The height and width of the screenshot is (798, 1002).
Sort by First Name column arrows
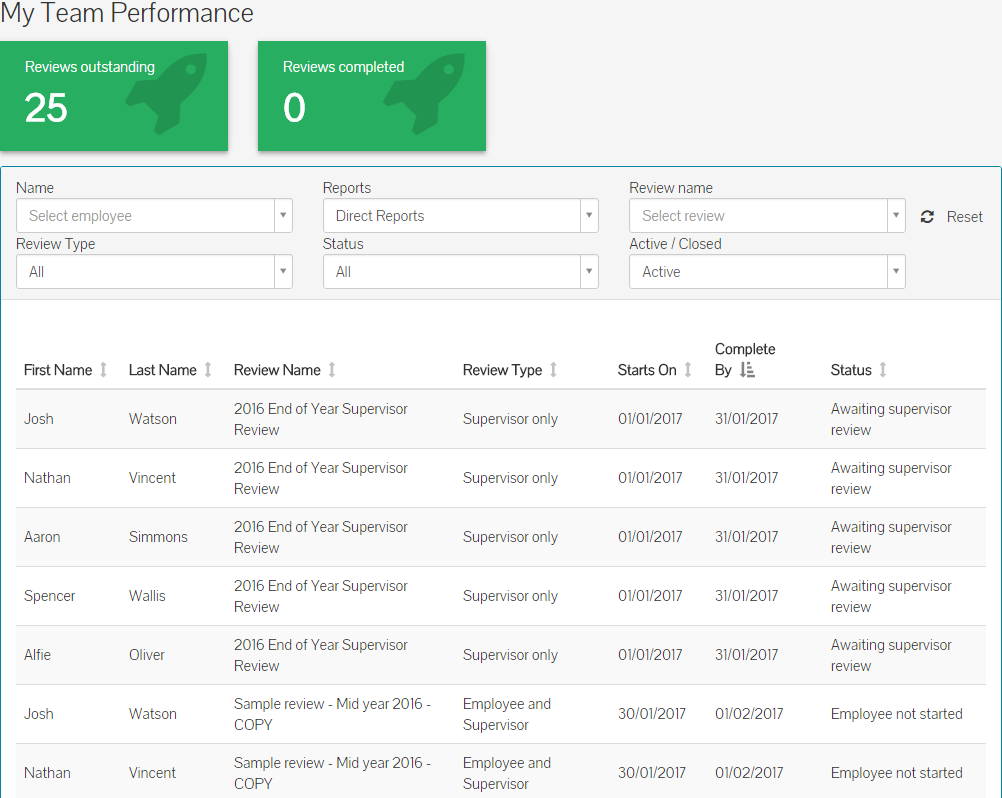point(103,370)
